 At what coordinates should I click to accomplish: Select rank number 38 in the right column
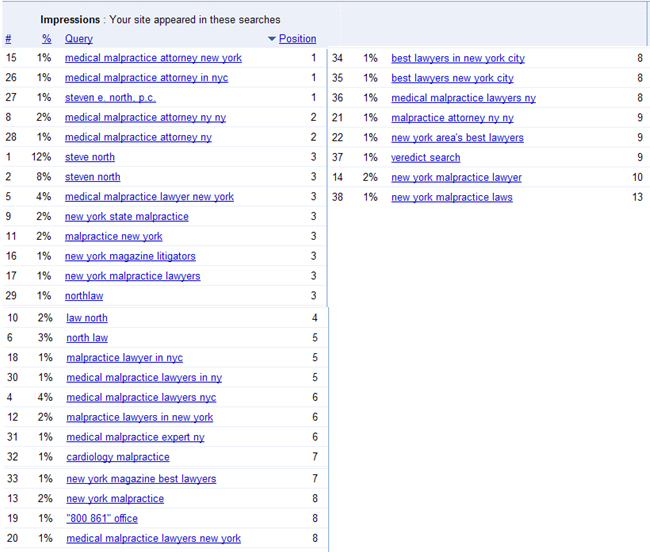[337, 197]
